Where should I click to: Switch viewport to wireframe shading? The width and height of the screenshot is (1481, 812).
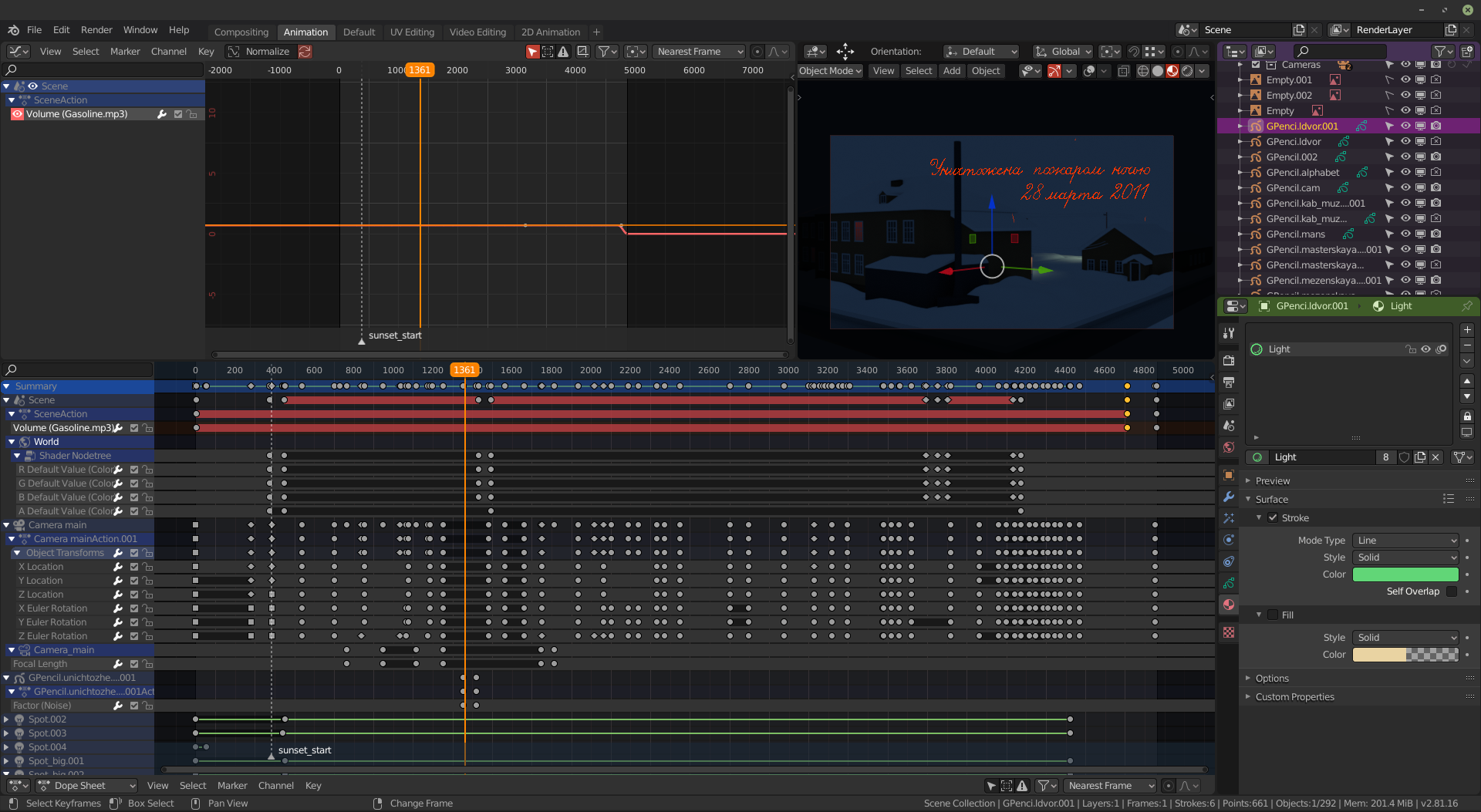pos(1142,71)
